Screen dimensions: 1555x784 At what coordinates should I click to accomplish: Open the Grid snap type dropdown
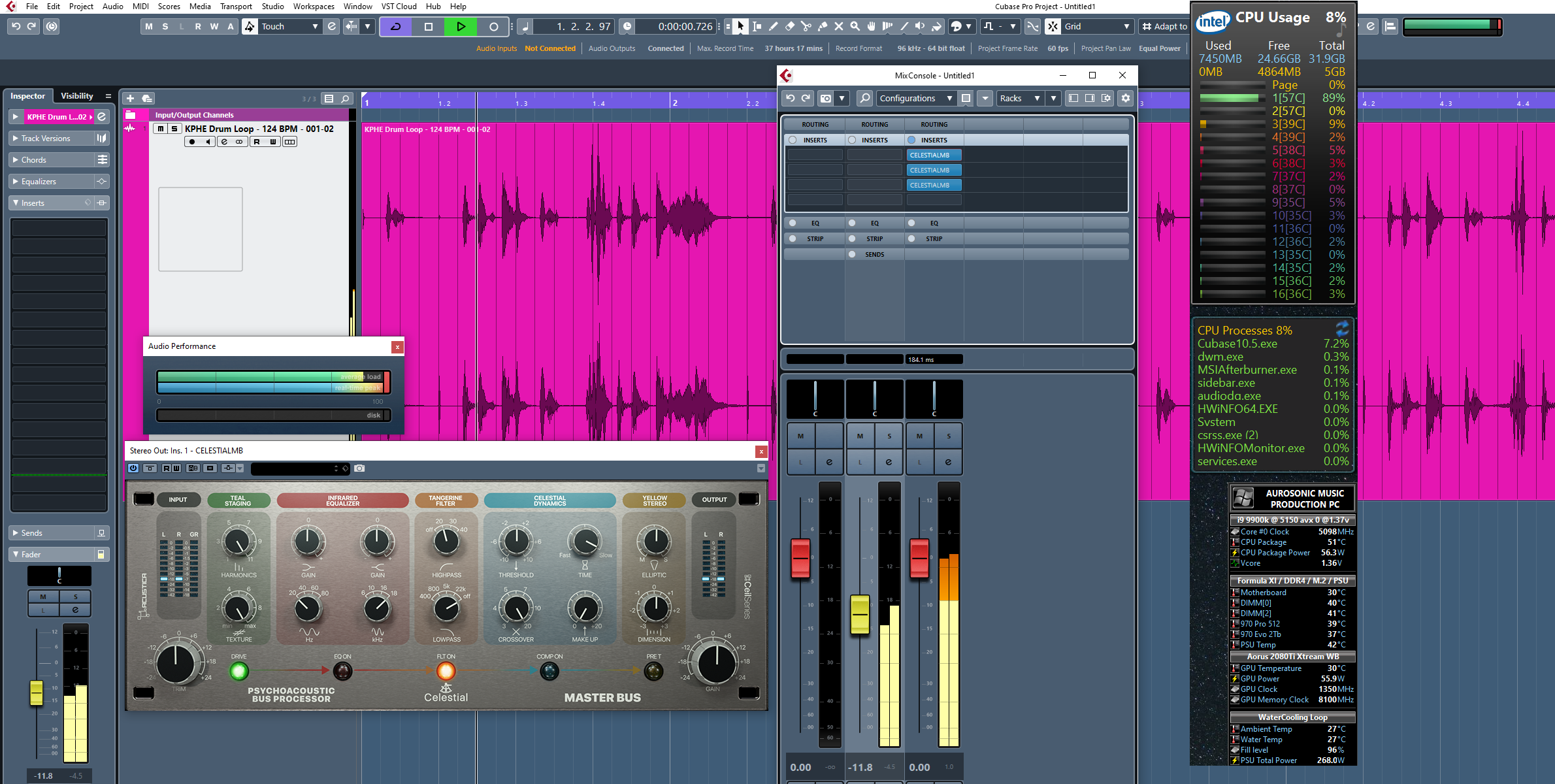(1097, 26)
